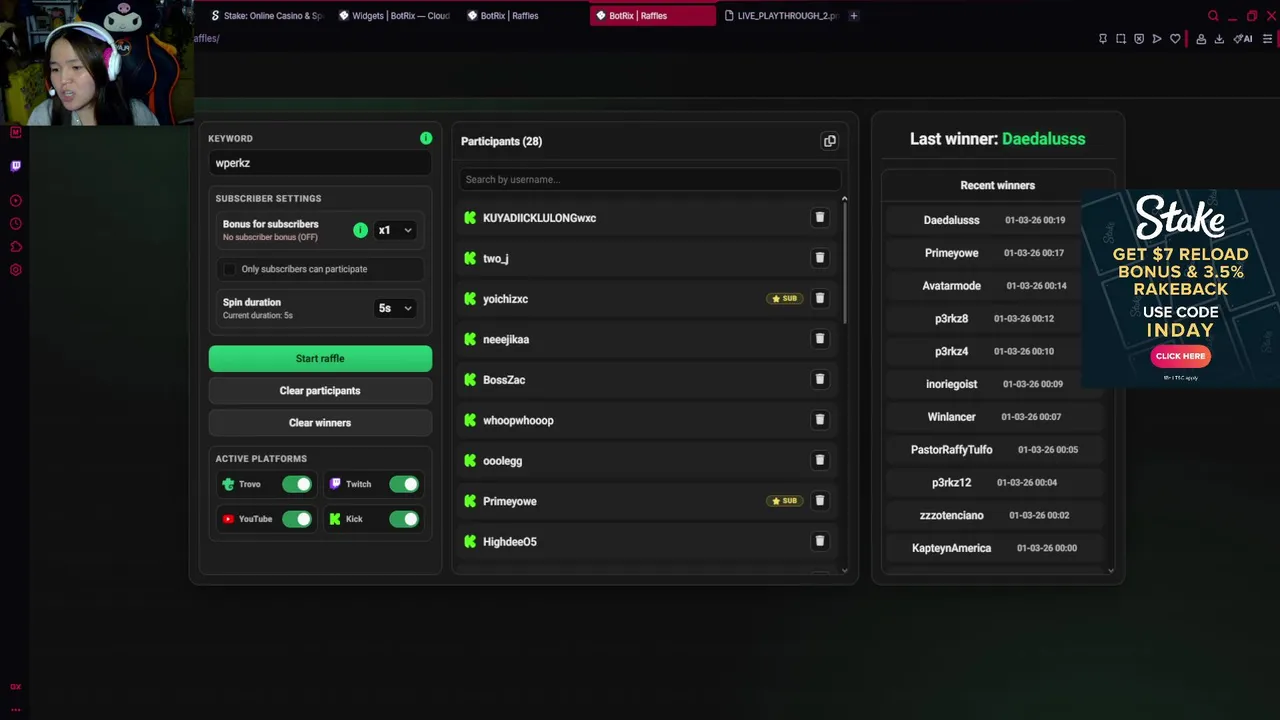The height and width of the screenshot is (720, 1280).
Task: Click last winner name Daedalusss
Action: click(1043, 139)
